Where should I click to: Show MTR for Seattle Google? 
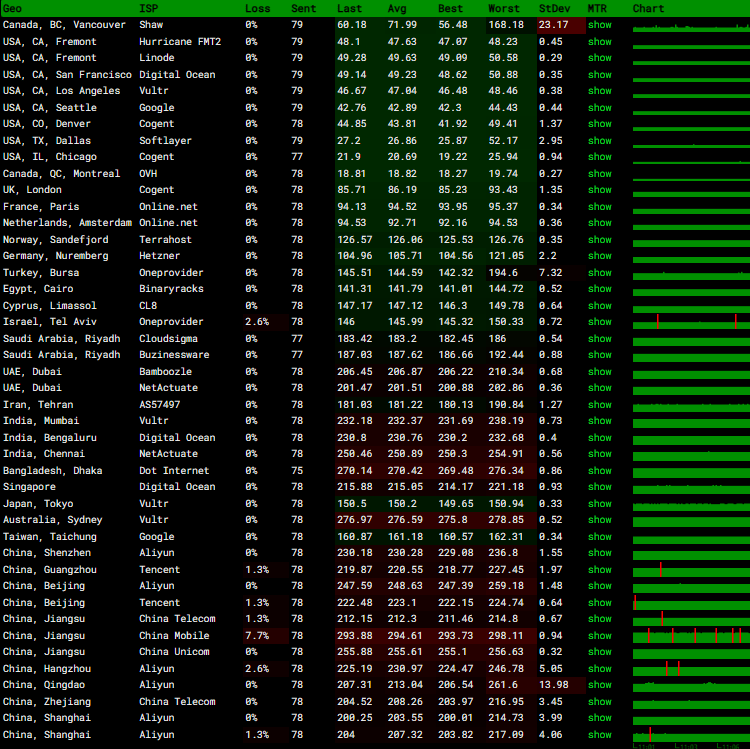point(600,108)
